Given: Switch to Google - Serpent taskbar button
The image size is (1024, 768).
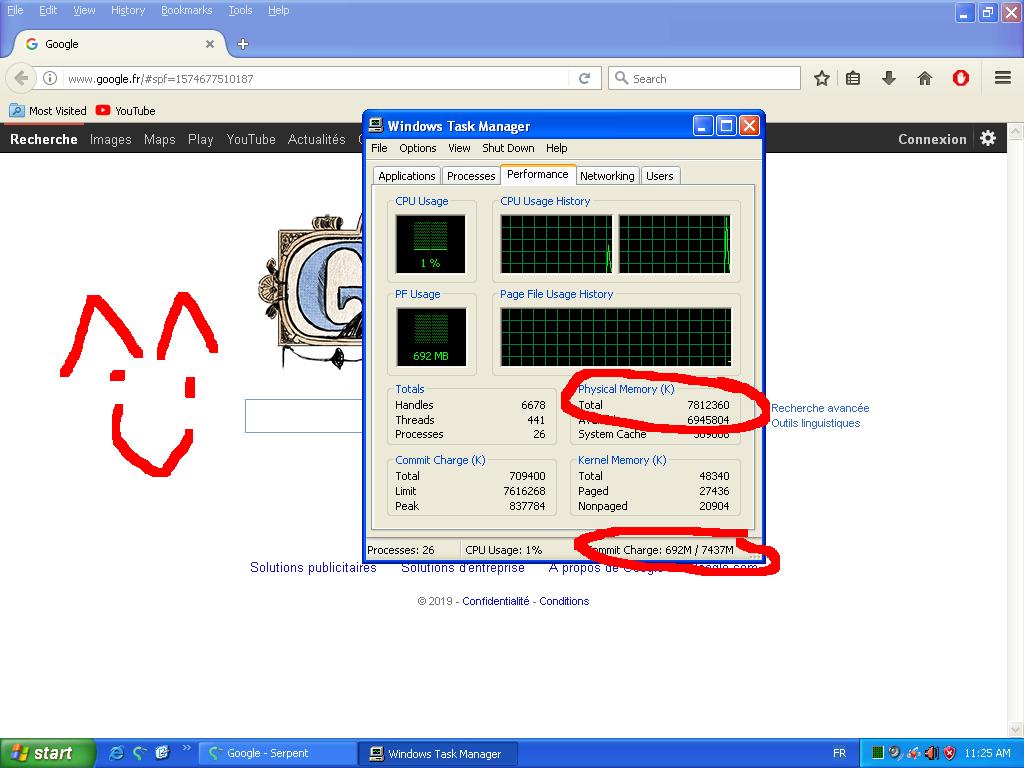Looking at the screenshot, I should 277,753.
